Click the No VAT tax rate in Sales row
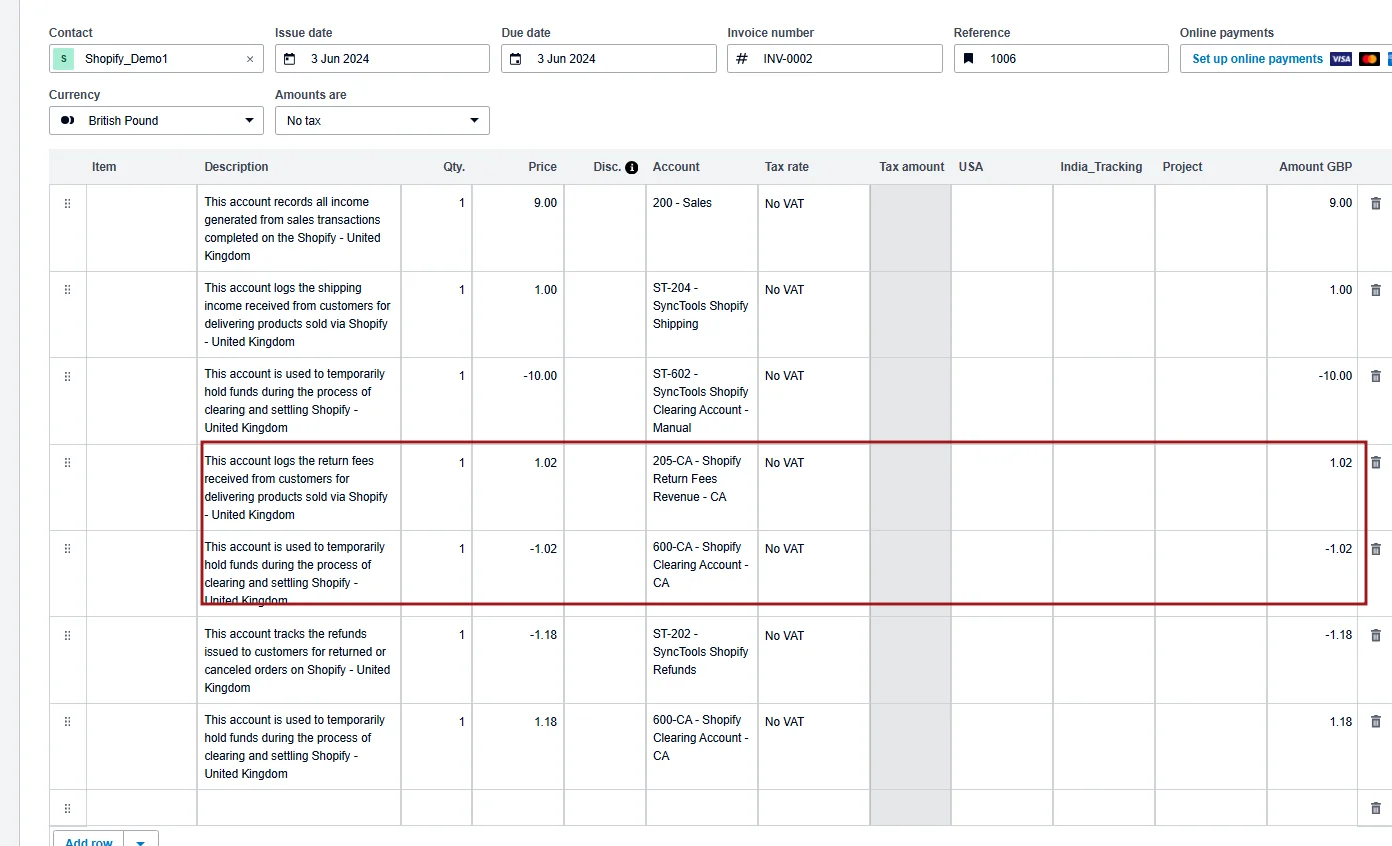The height and width of the screenshot is (846, 1392). (x=785, y=204)
